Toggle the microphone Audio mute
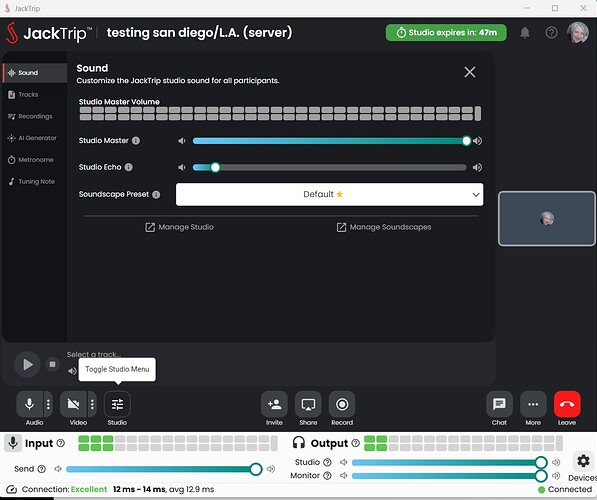The width and height of the screenshot is (597, 500). click(29, 404)
